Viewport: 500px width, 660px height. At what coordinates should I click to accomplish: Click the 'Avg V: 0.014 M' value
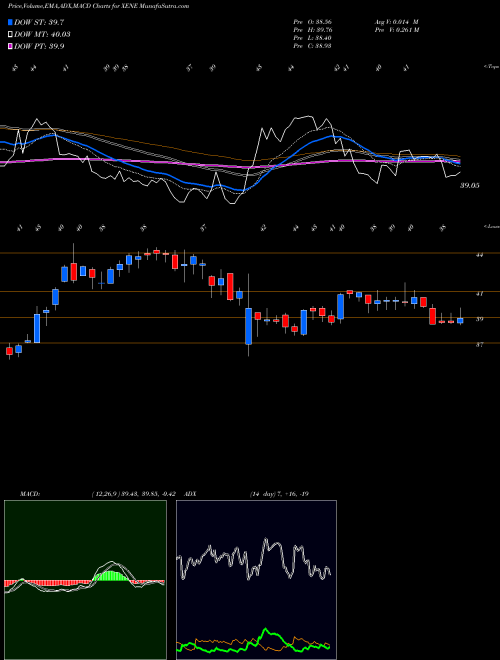pyautogui.click(x=396, y=22)
